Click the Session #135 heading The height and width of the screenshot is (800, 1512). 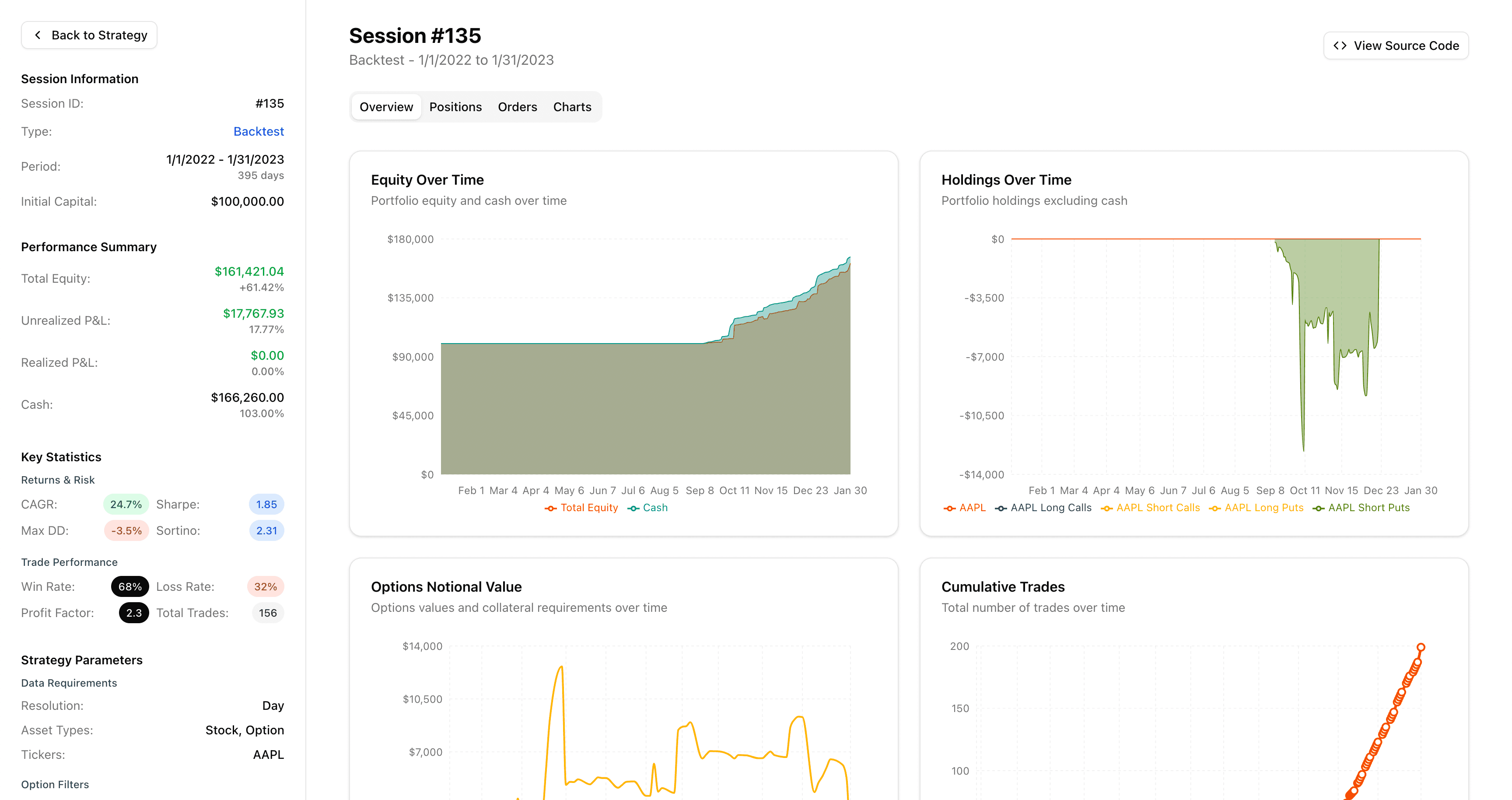415,36
